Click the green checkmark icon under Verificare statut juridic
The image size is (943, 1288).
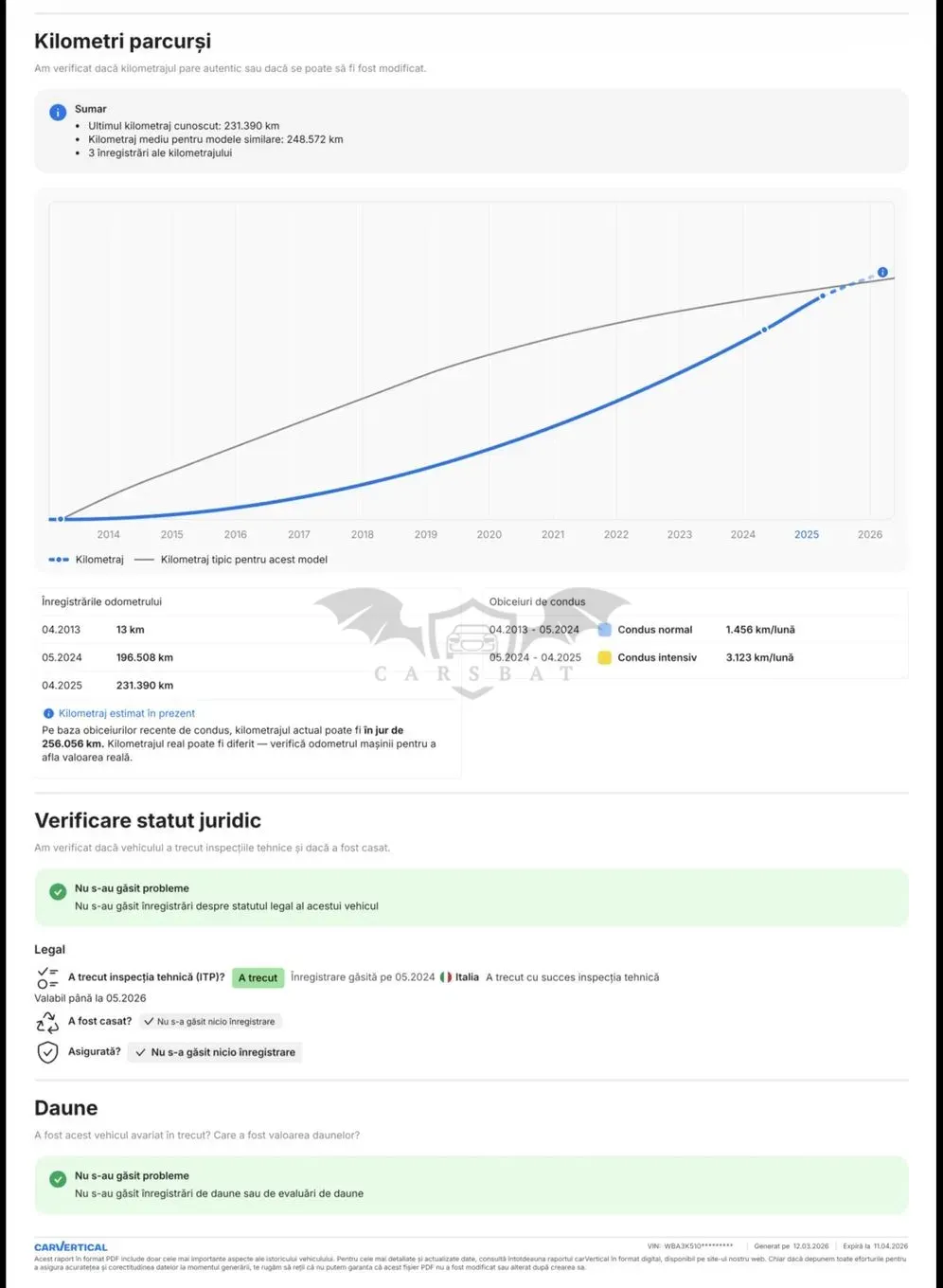58,892
